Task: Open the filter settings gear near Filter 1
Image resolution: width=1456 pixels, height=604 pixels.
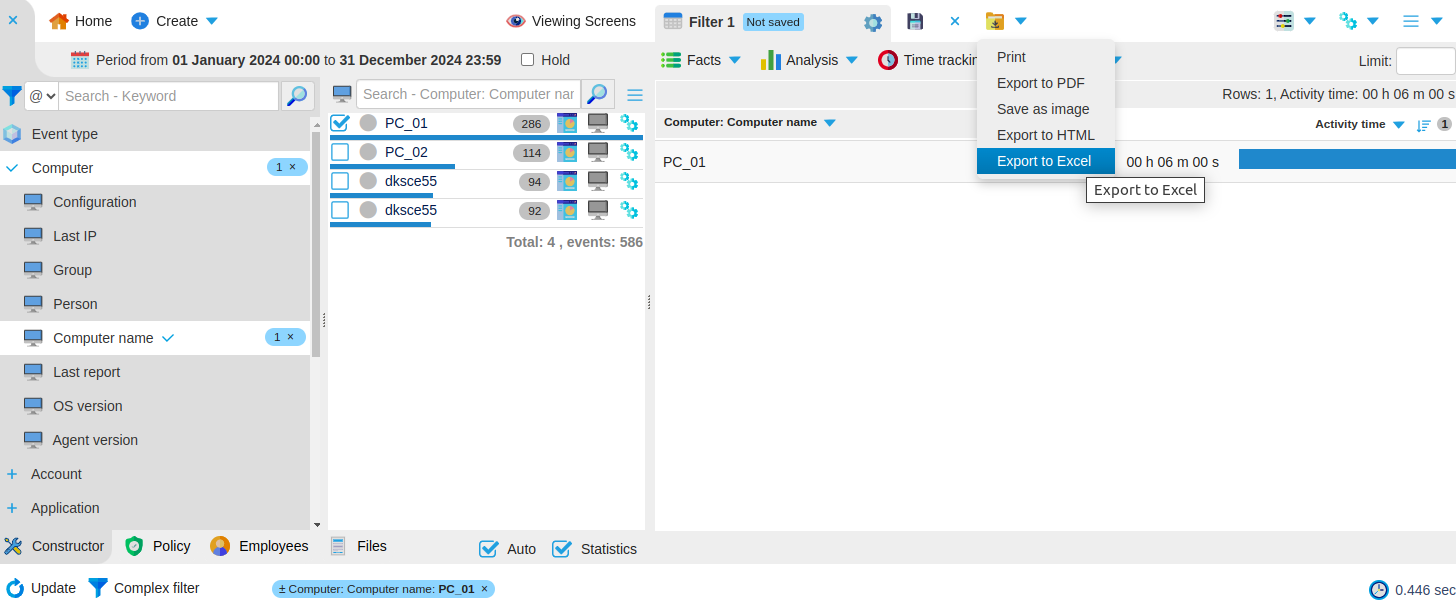Action: point(872,21)
